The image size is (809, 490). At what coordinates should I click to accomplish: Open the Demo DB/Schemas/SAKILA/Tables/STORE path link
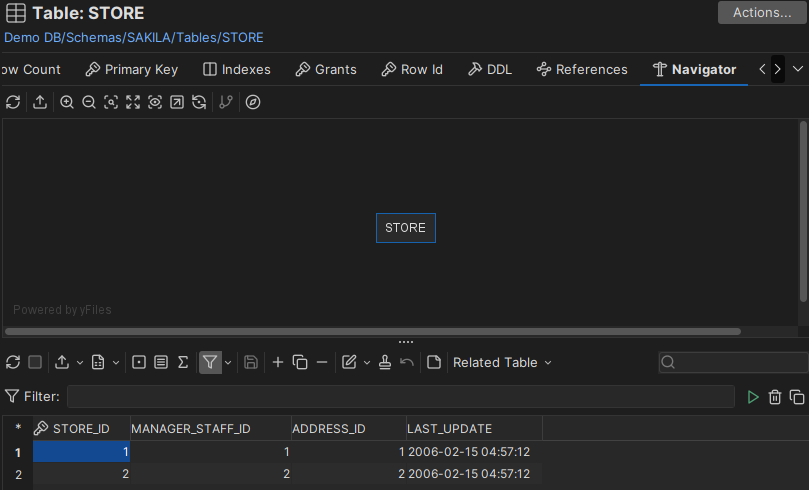(x=134, y=38)
